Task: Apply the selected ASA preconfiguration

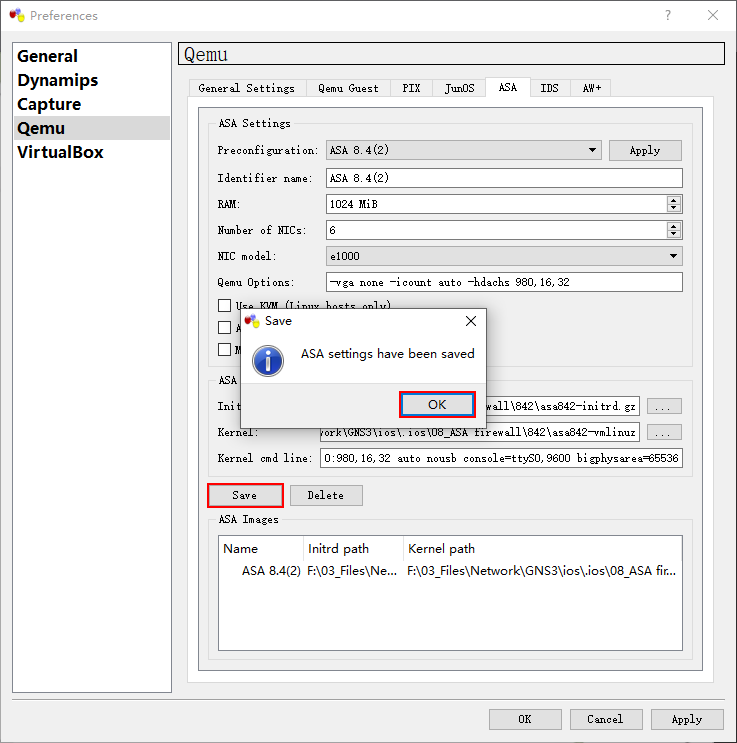Action: 645,150
